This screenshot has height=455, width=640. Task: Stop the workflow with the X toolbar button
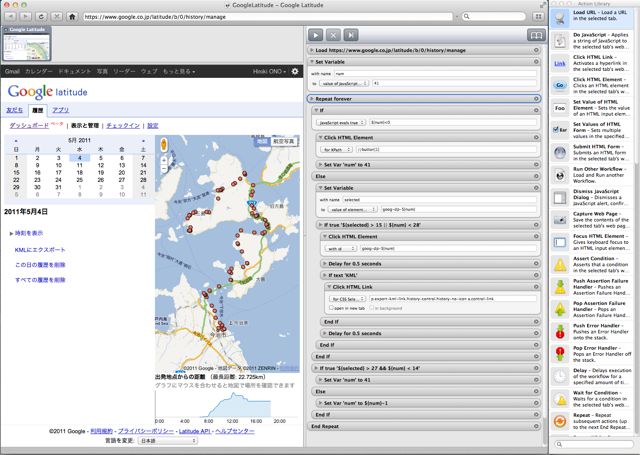tap(333, 35)
